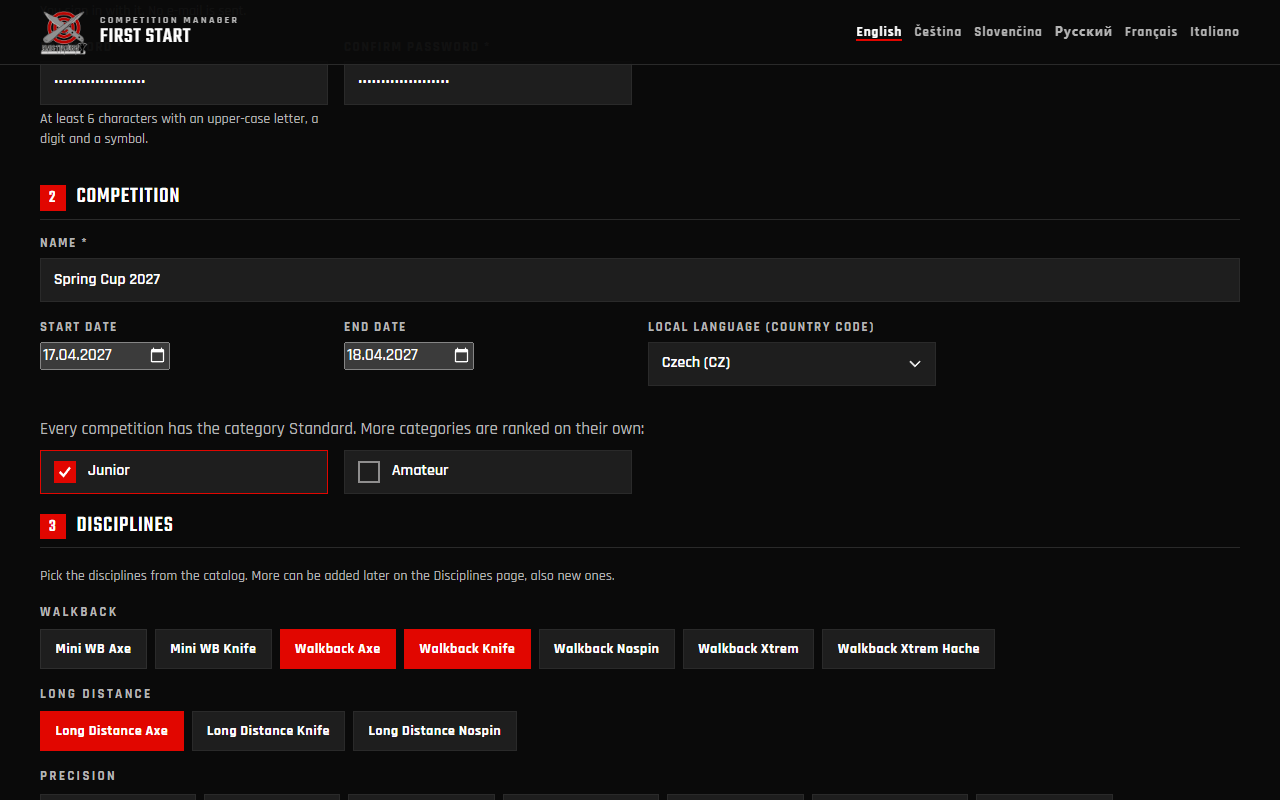The image size is (1280, 800).
Task: Switch language to Русский
Action: (x=1083, y=32)
